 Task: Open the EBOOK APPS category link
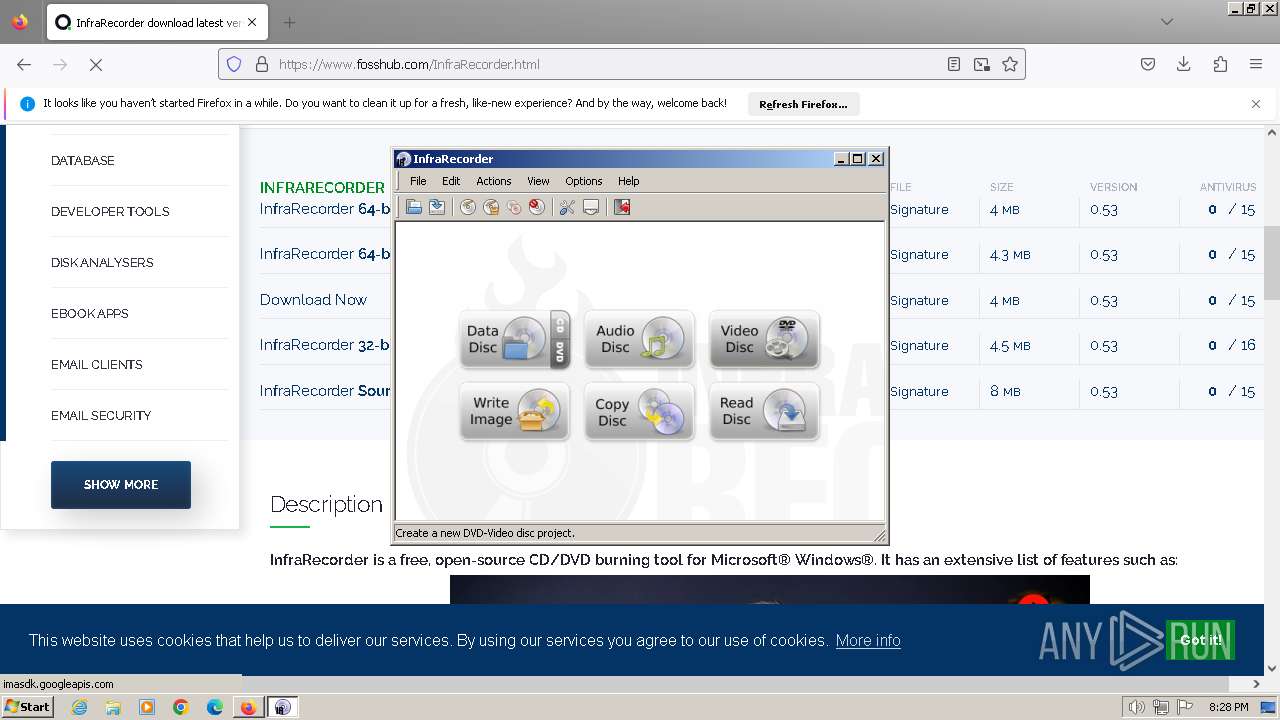tap(90, 313)
